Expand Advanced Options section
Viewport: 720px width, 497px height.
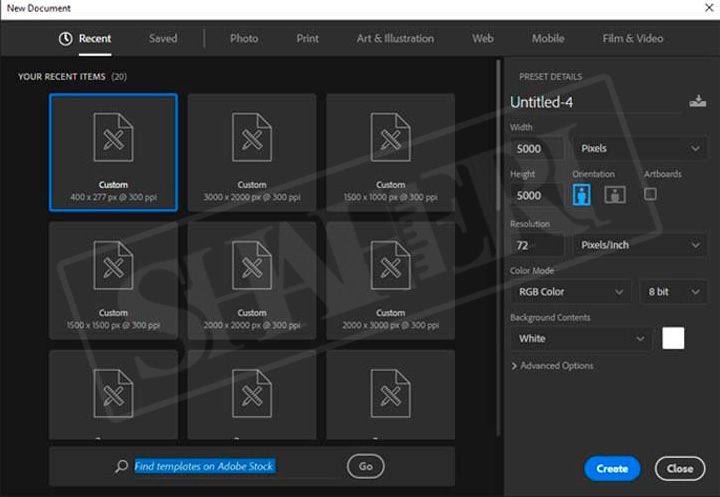(x=553, y=366)
